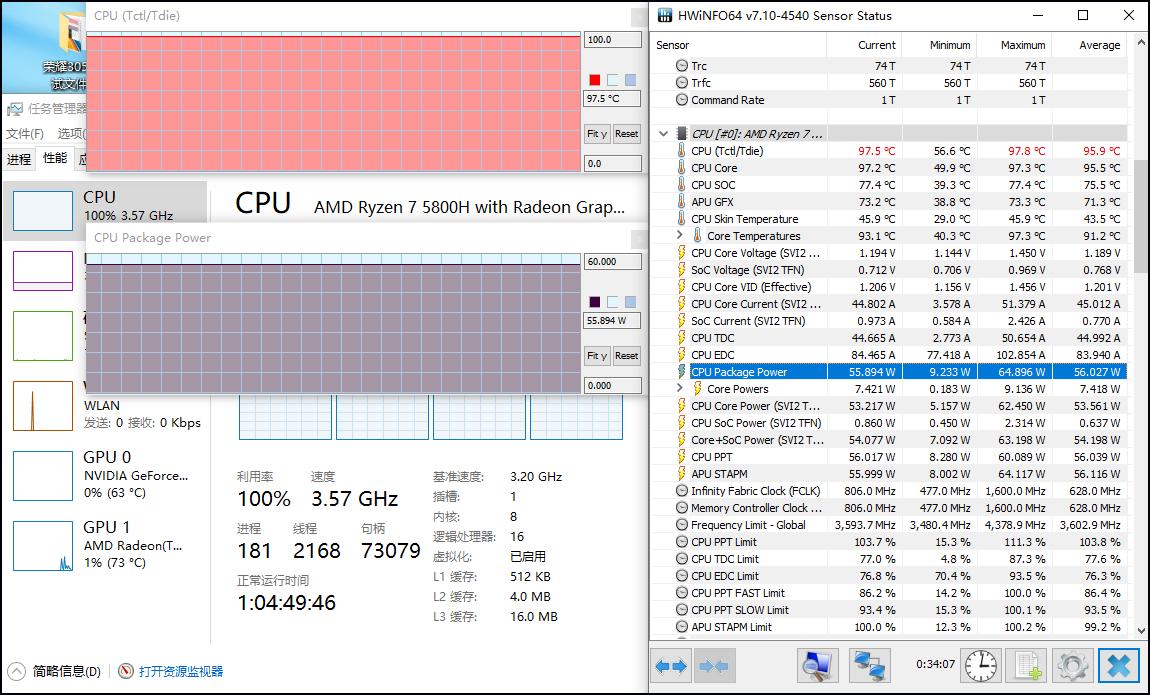Pick the red swatch in CPU (Tctl/Tdie) graph
This screenshot has height=695, width=1150.
[x=595, y=80]
